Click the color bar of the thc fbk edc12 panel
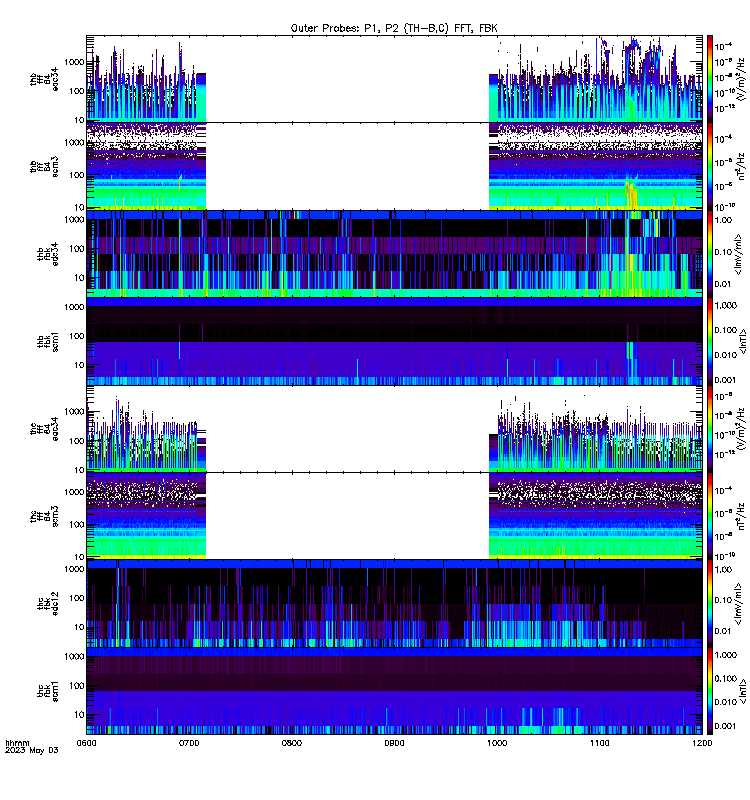The width and height of the screenshot is (750, 800). coord(709,604)
